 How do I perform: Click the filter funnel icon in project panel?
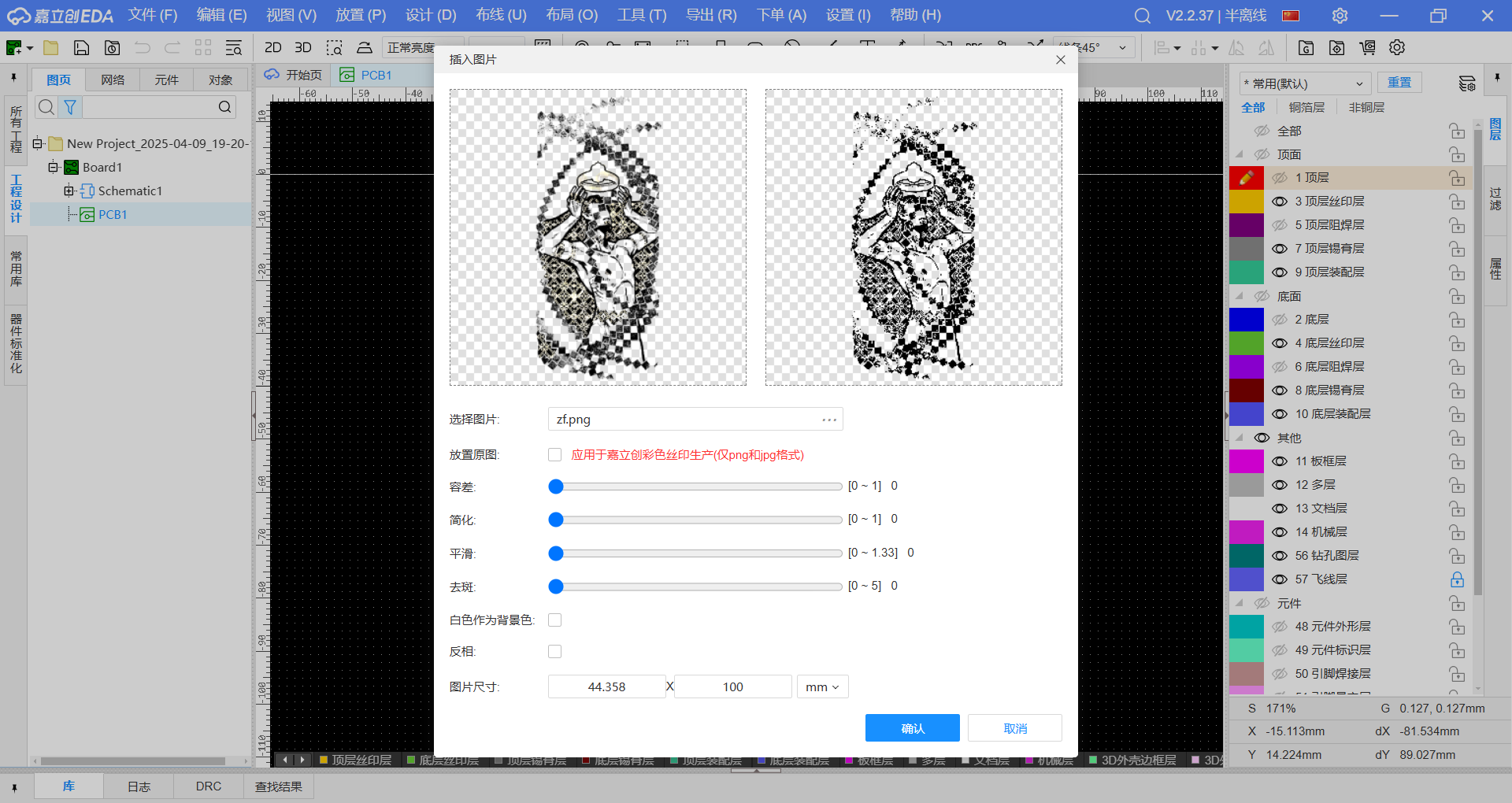pos(70,107)
